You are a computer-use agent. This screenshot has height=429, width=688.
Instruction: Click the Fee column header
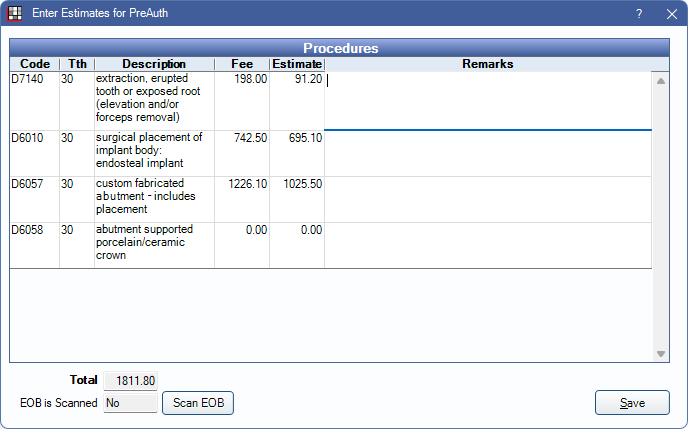point(241,64)
